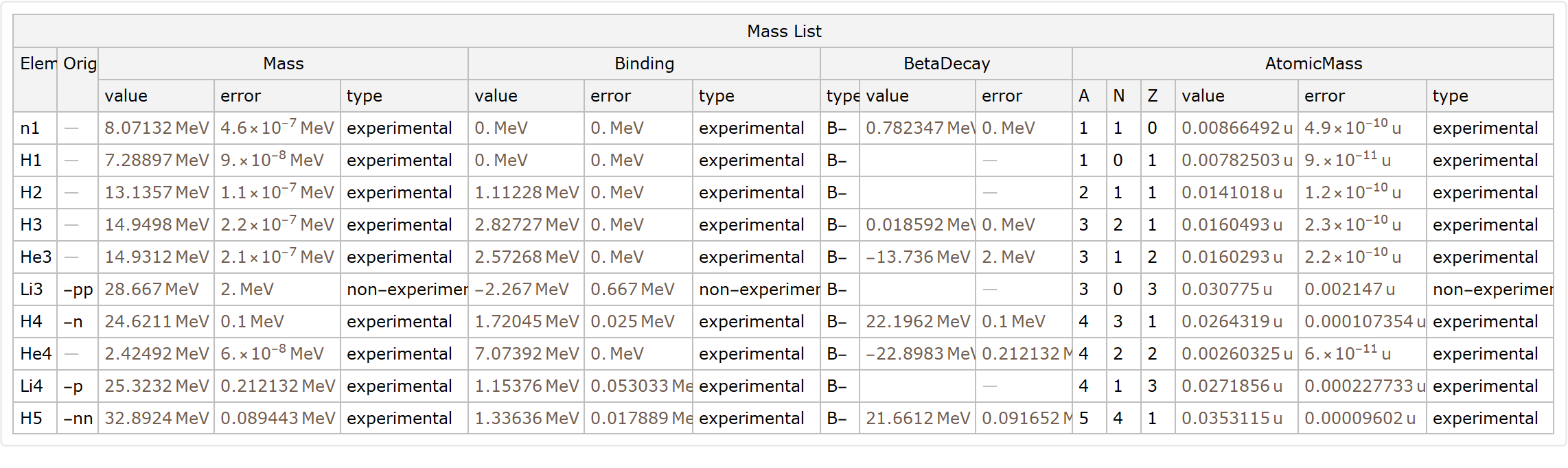Click binding value 7.07392 MeV
This screenshot has height=468, width=1568.
pos(527,354)
